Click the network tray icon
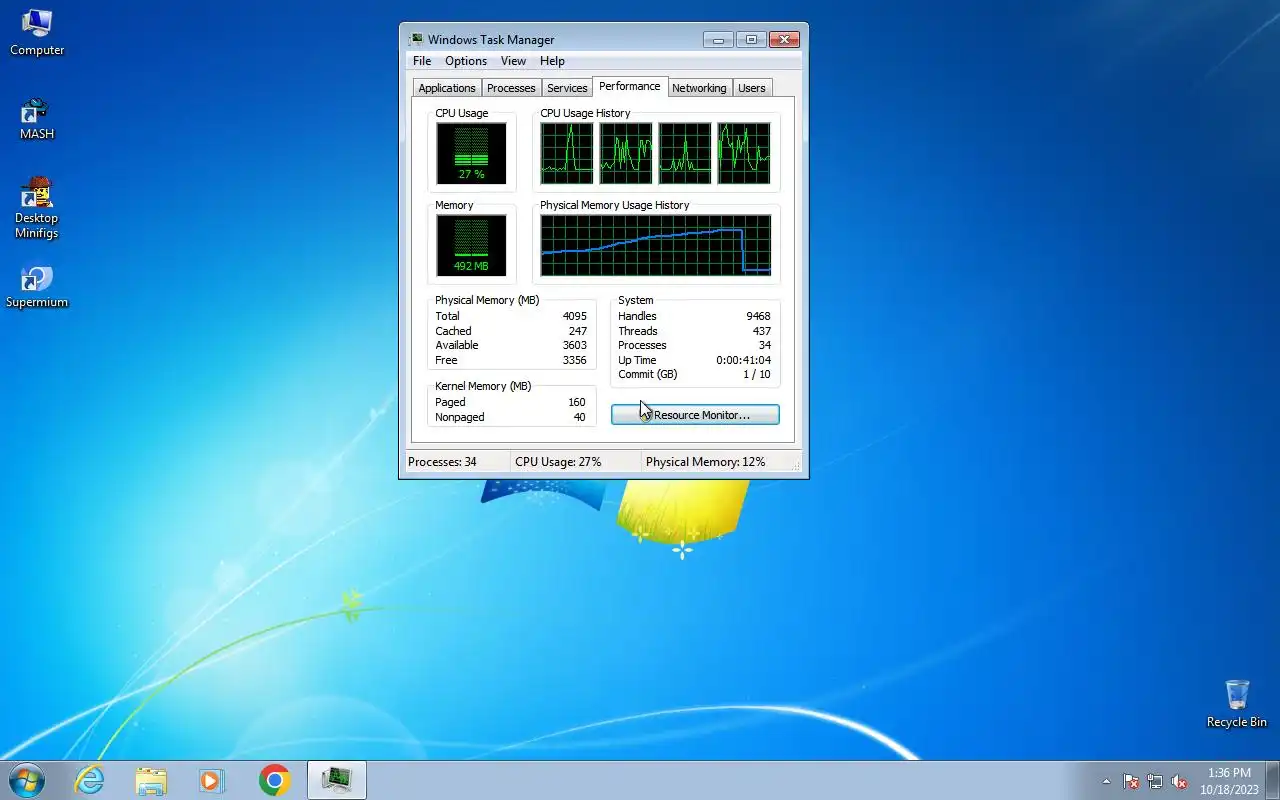This screenshot has width=1280, height=800. 1155,781
